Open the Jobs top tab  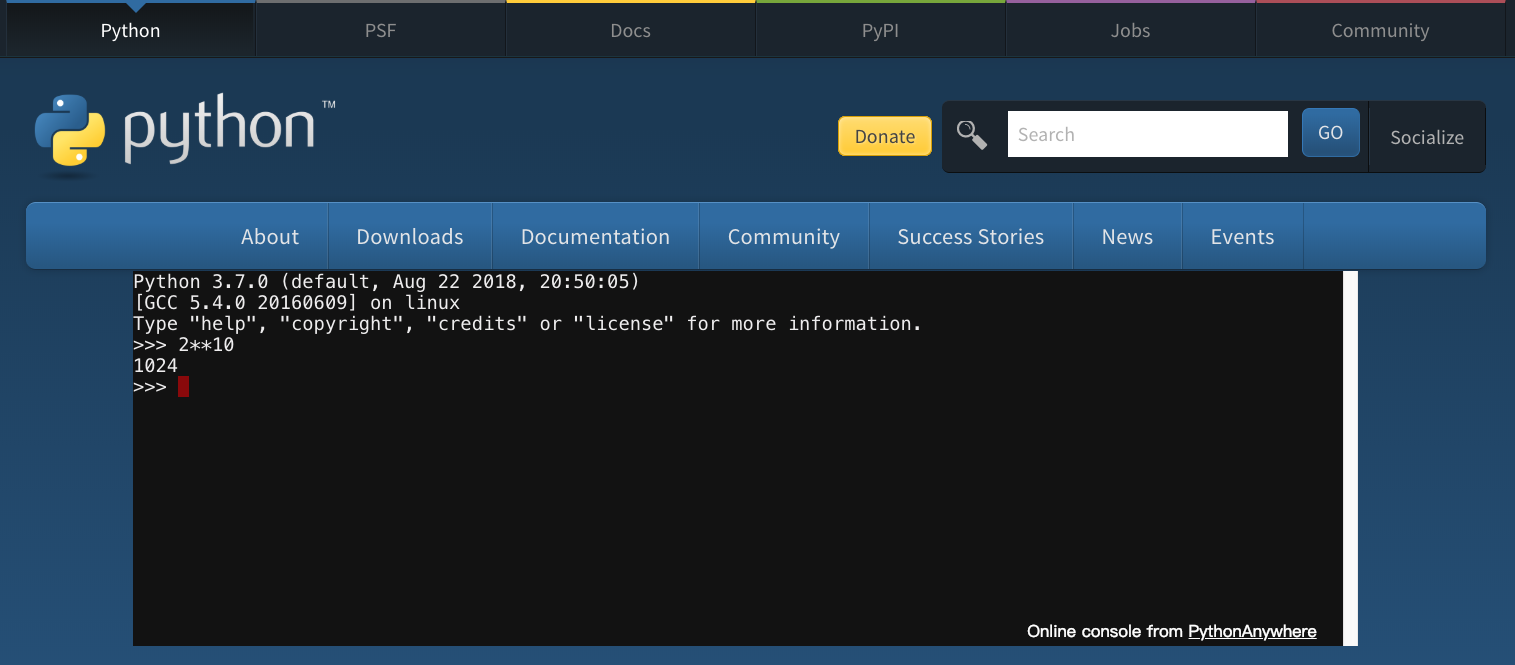pos(1130,30)
